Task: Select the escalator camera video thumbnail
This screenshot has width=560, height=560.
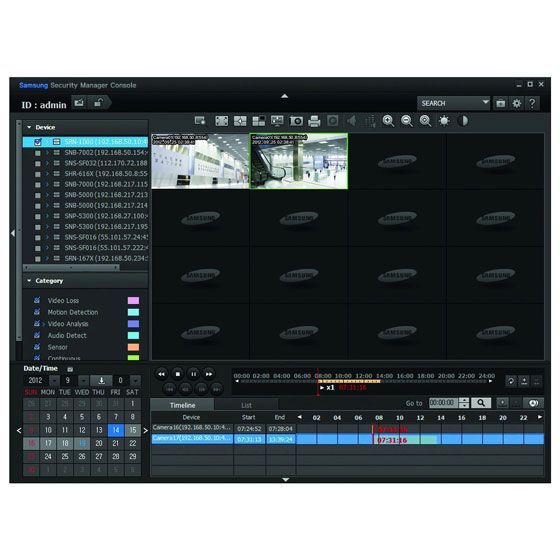Action: tap(299, 161)
